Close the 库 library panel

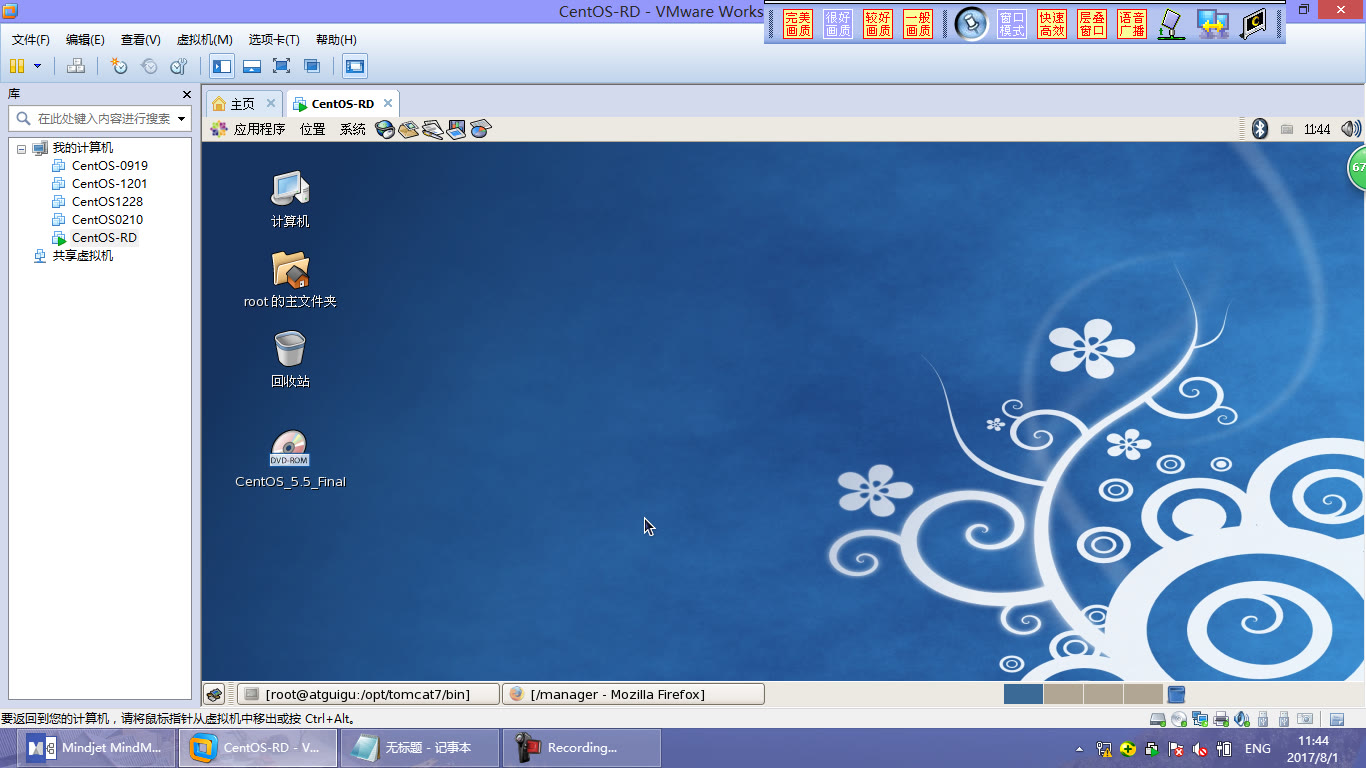[187, 94]
